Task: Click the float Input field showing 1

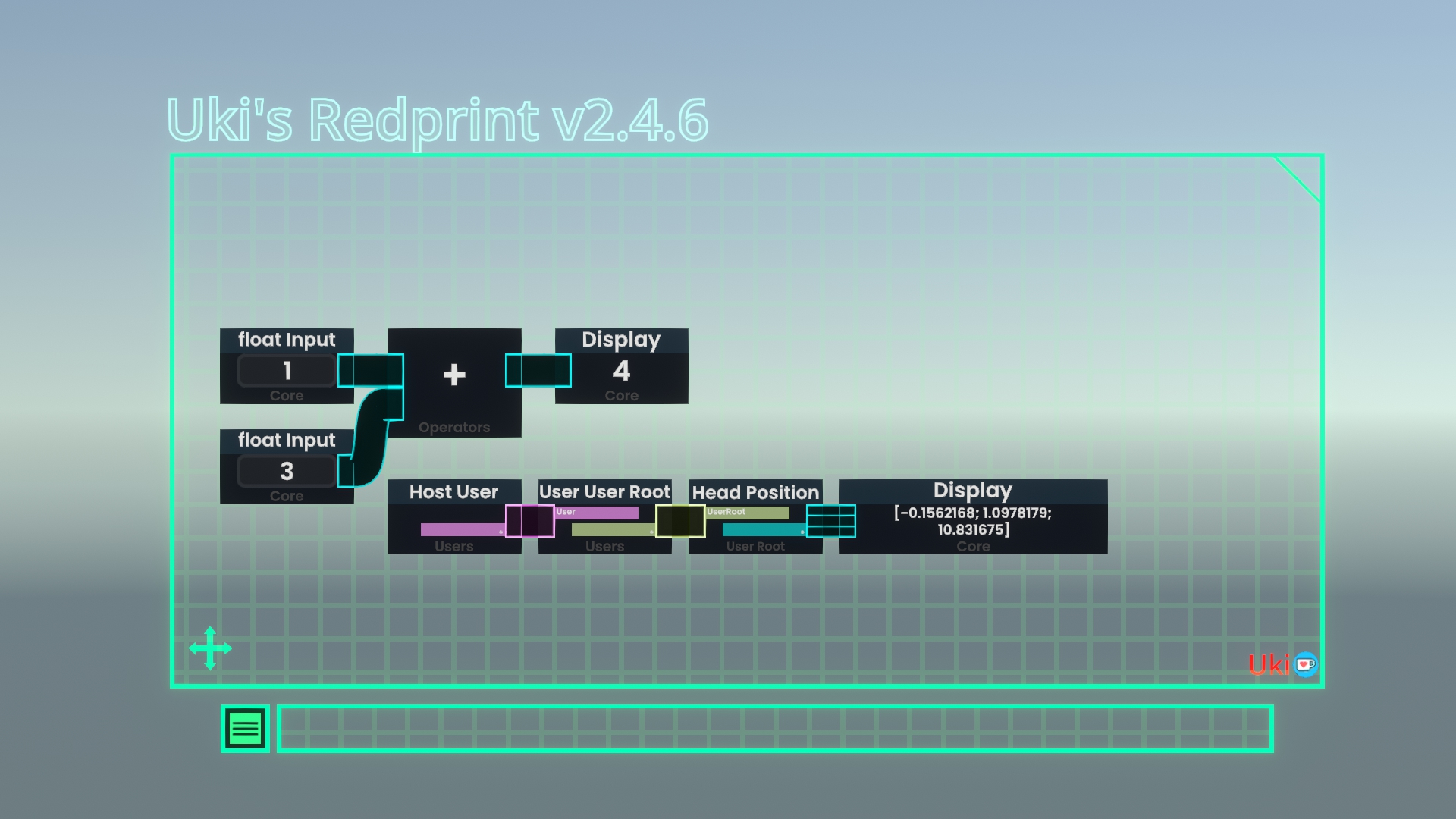Action: click(287, 371)
